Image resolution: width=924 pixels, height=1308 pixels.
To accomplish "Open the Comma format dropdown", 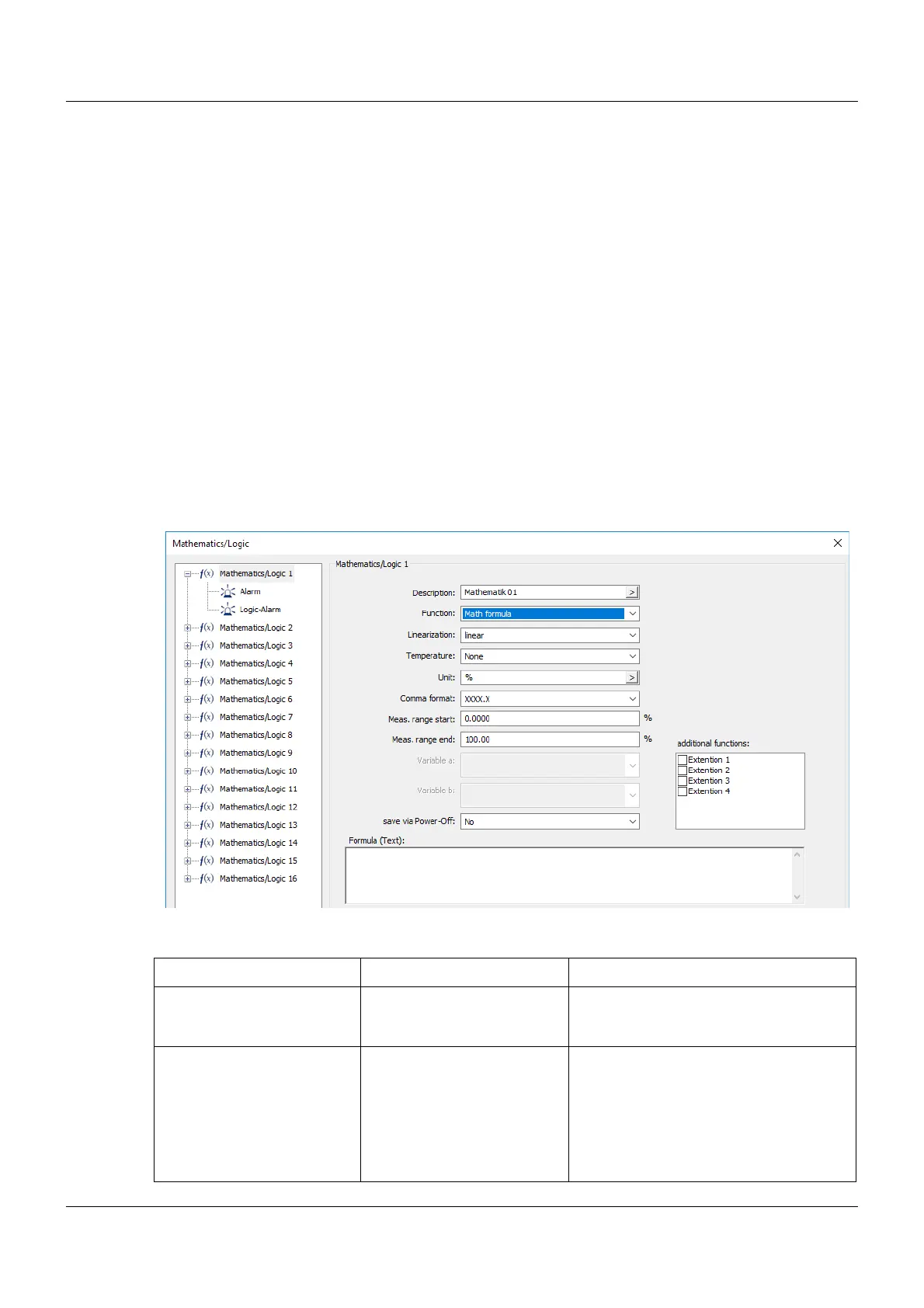I will click(632, 699).
